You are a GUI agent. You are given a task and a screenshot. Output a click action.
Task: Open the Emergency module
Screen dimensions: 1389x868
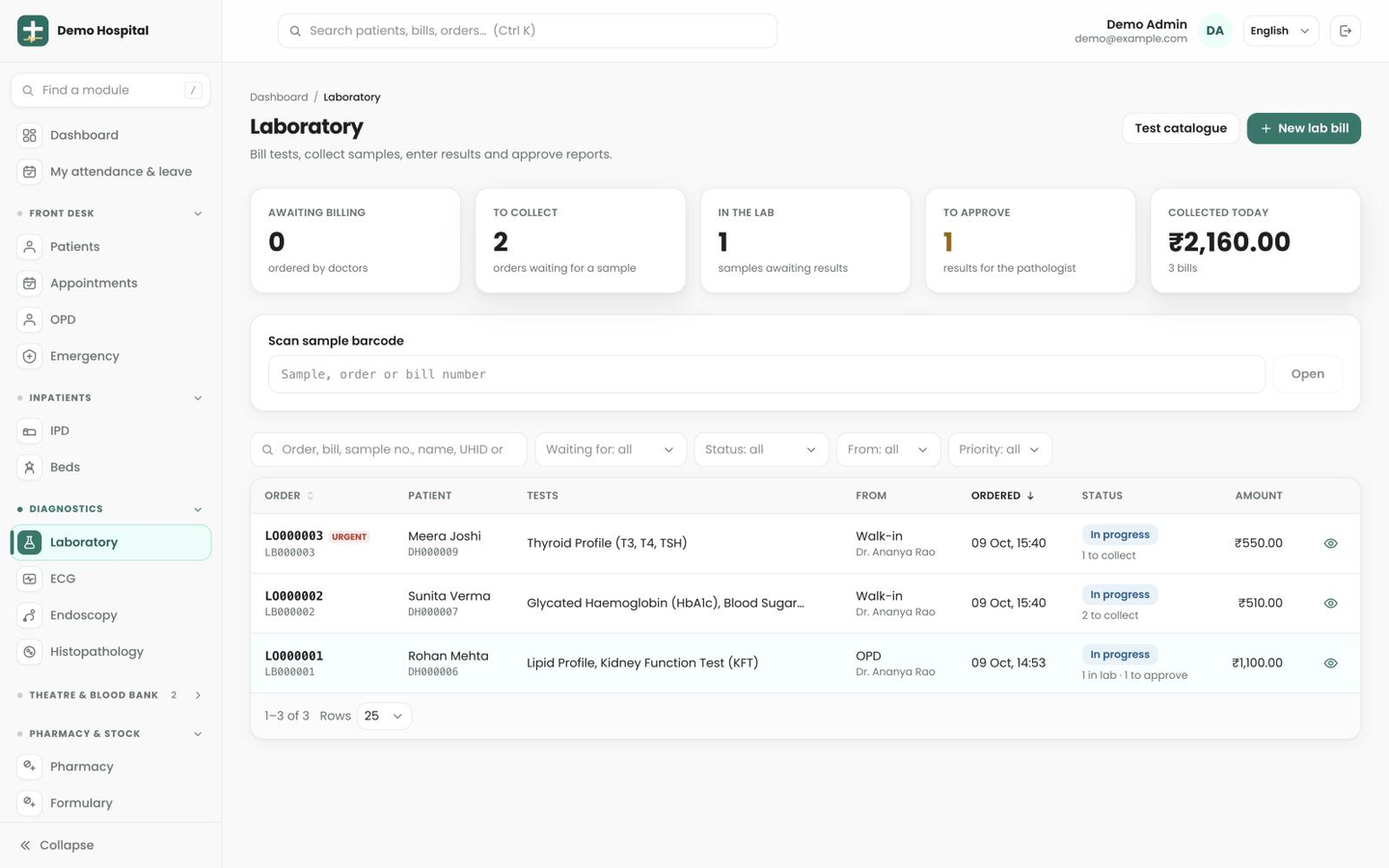111,357
